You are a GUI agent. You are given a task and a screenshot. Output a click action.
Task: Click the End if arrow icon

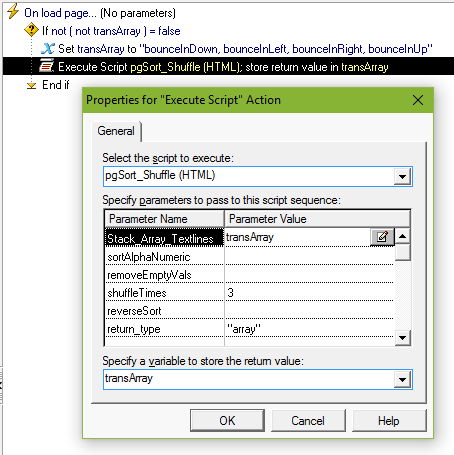pyautogui.click(x=31, y=85)
